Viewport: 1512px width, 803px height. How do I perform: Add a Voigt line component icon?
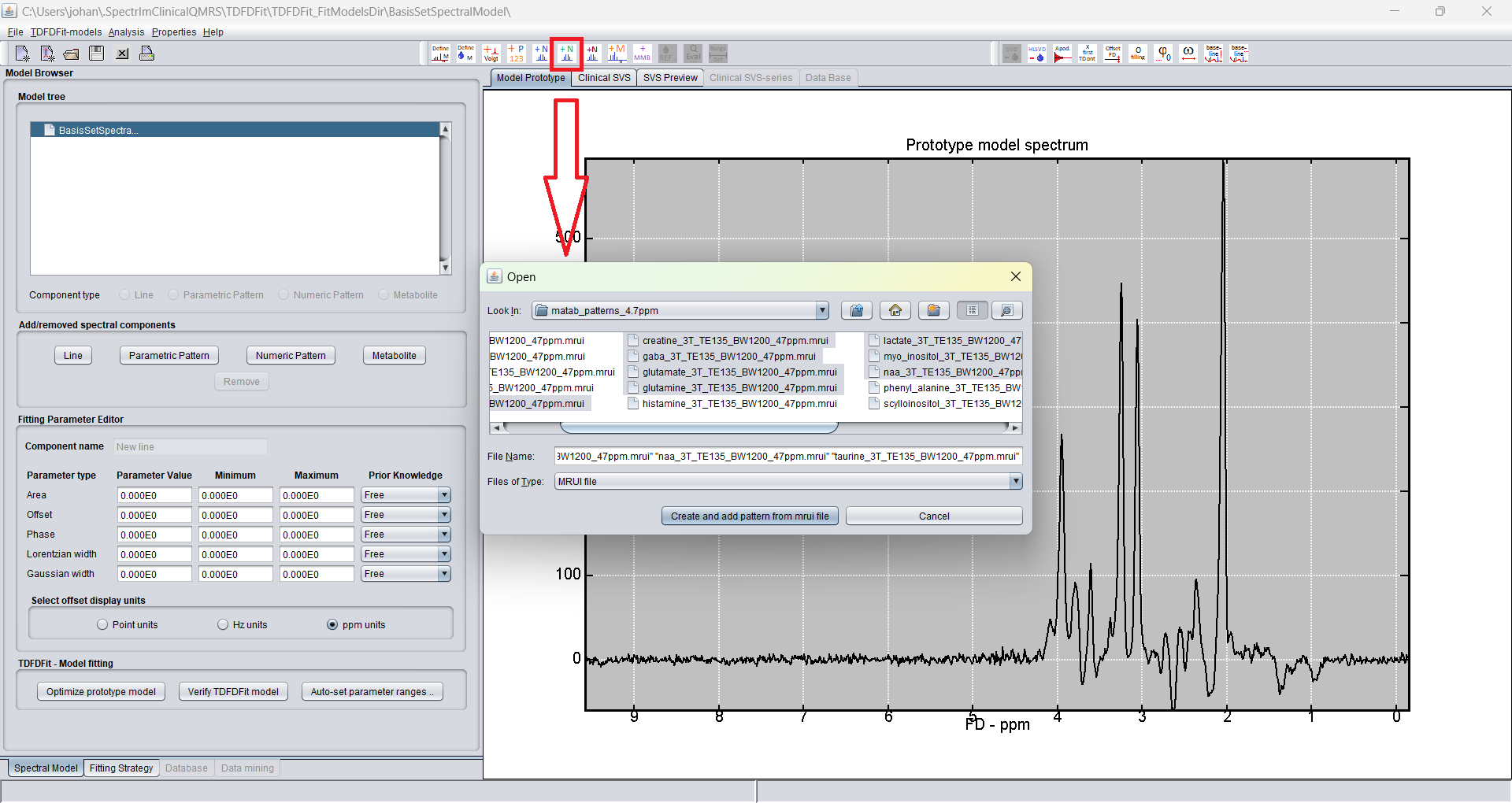pos(491,53)
